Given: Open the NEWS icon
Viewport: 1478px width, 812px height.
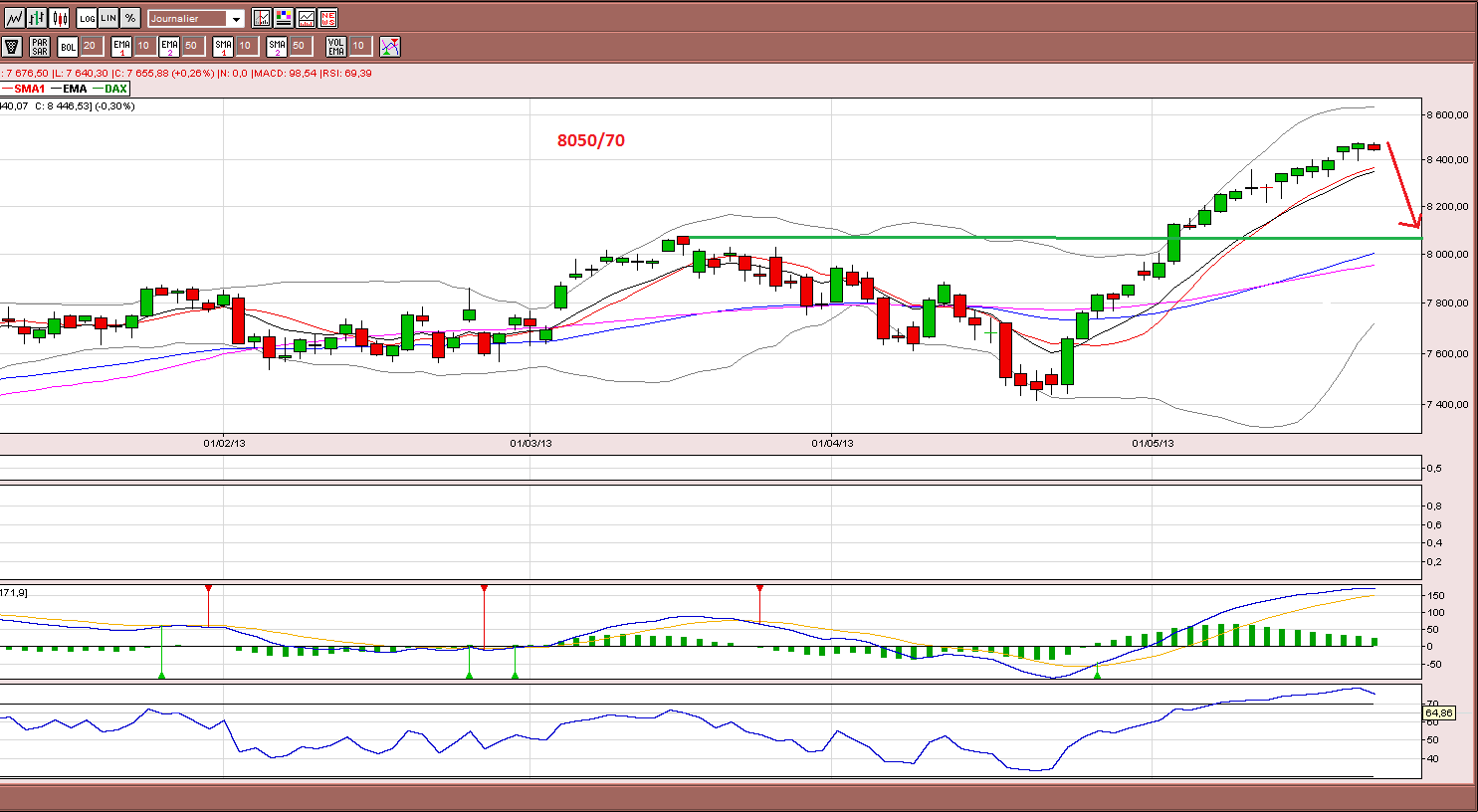Looking at the screenshot, I should point(328,18).
